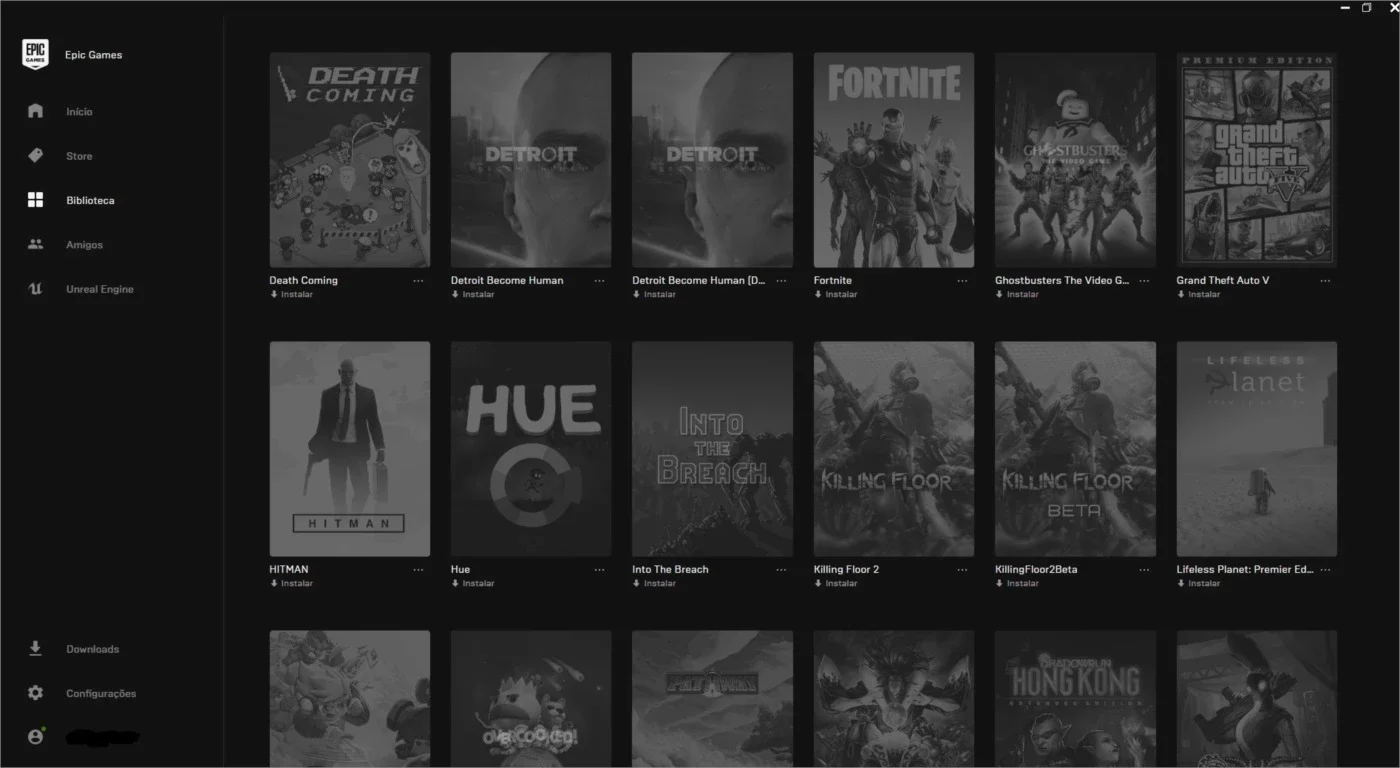Click the Fortnite cover art

894,160
